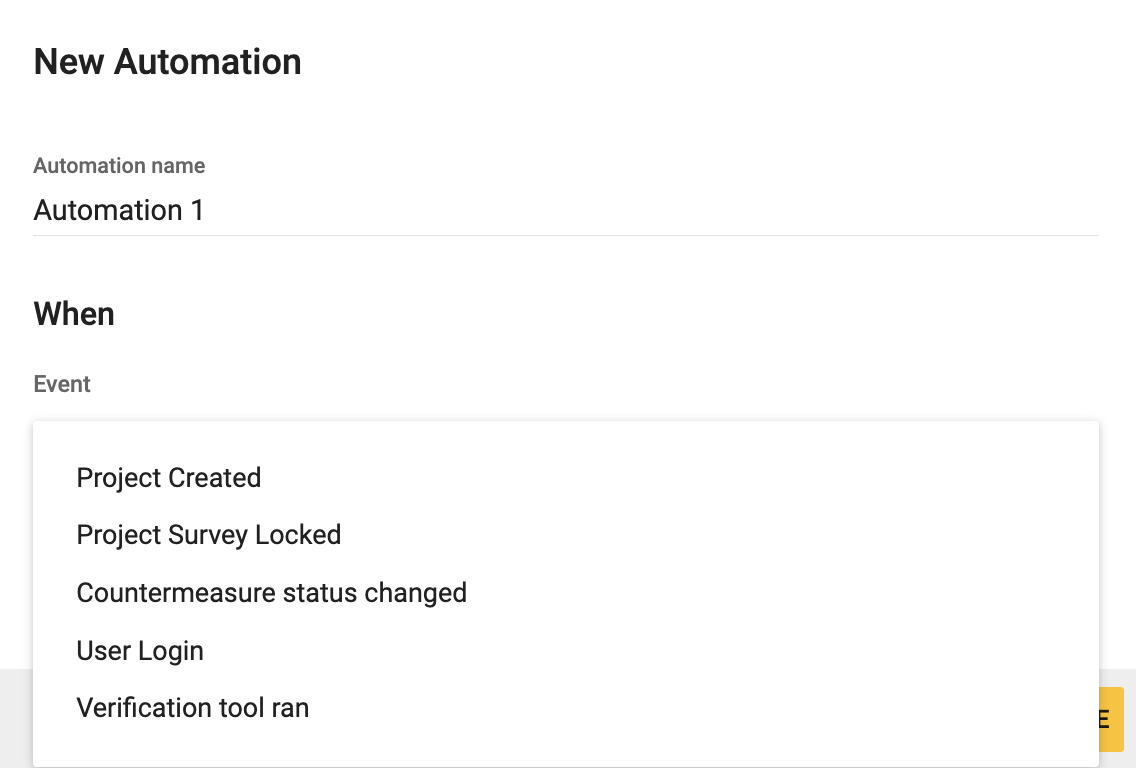The height and width of the screenshot is (768, 1136).
Task: Select User Login as the trigger event
Action: 140,651
